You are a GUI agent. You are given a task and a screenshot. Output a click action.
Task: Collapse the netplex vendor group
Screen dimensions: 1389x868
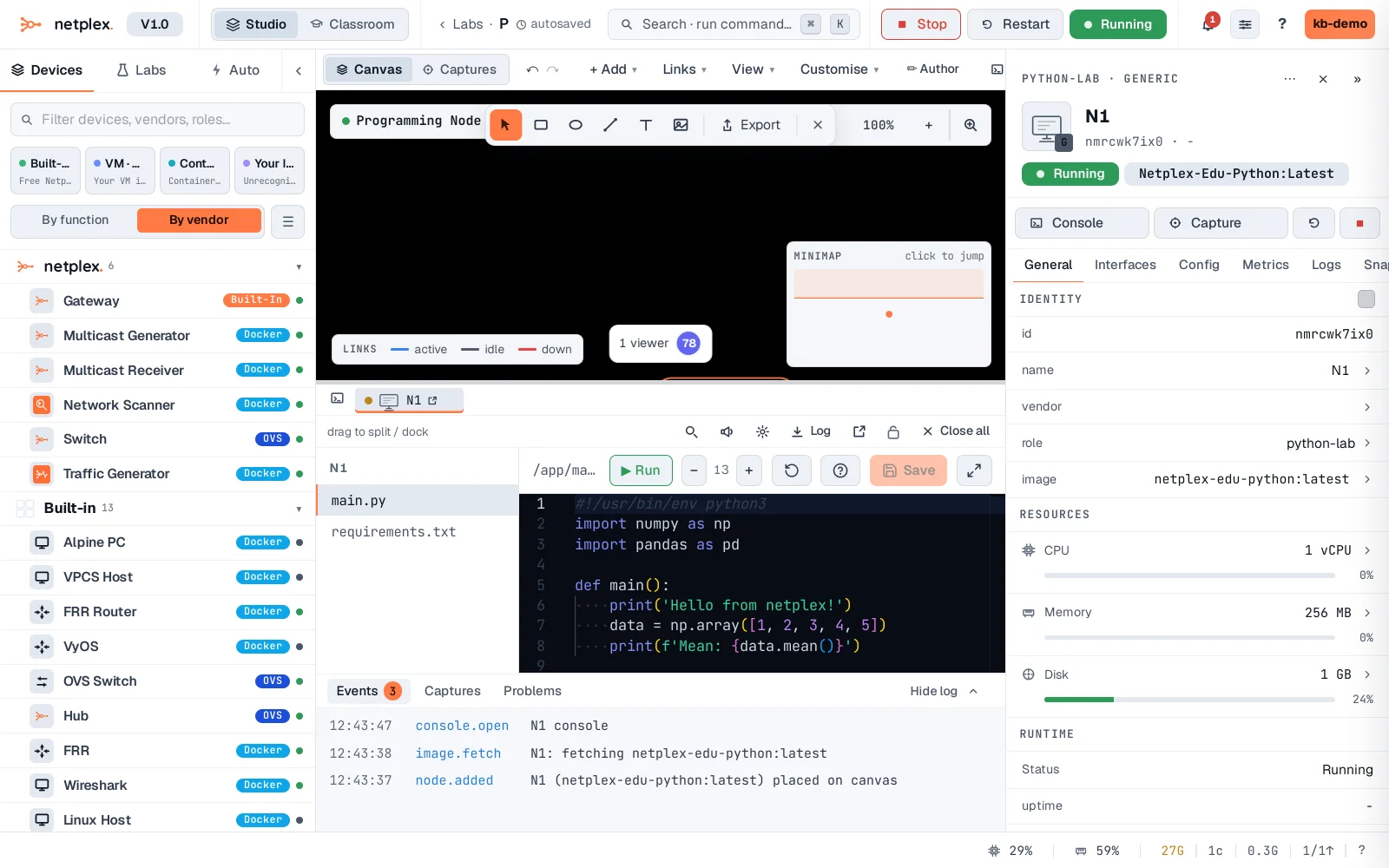(299, 267)
